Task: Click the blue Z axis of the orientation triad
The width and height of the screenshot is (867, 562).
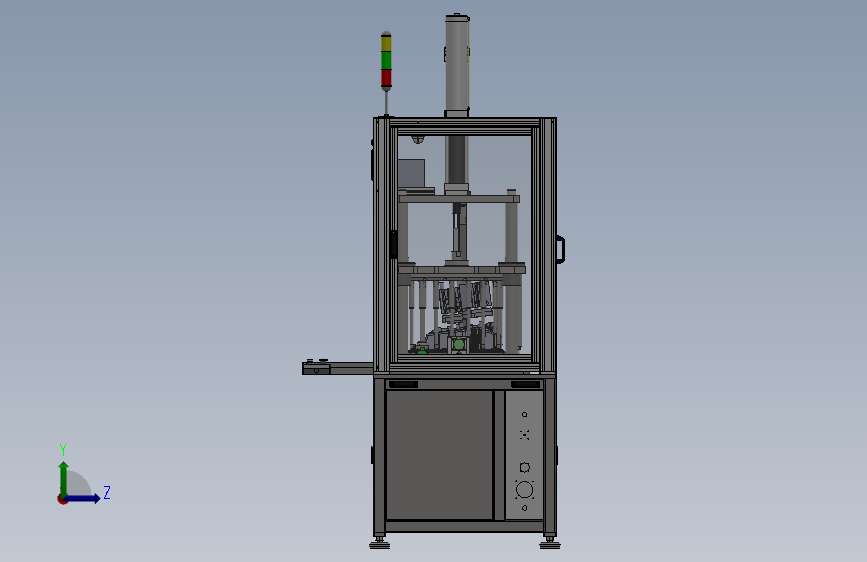Action: coord(84,498)
